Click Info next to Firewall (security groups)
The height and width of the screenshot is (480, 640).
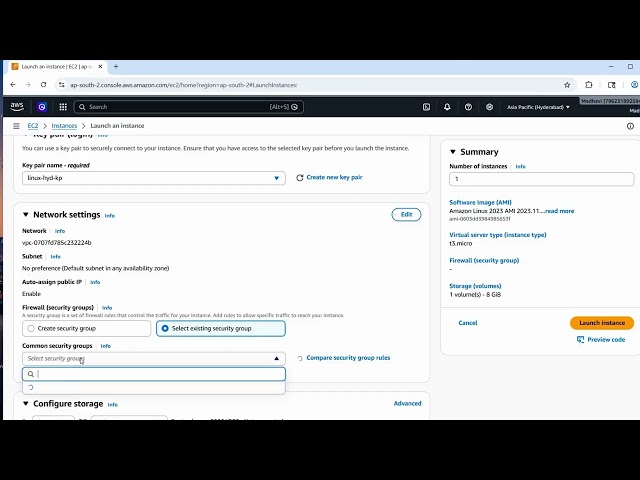coord(107,308)
